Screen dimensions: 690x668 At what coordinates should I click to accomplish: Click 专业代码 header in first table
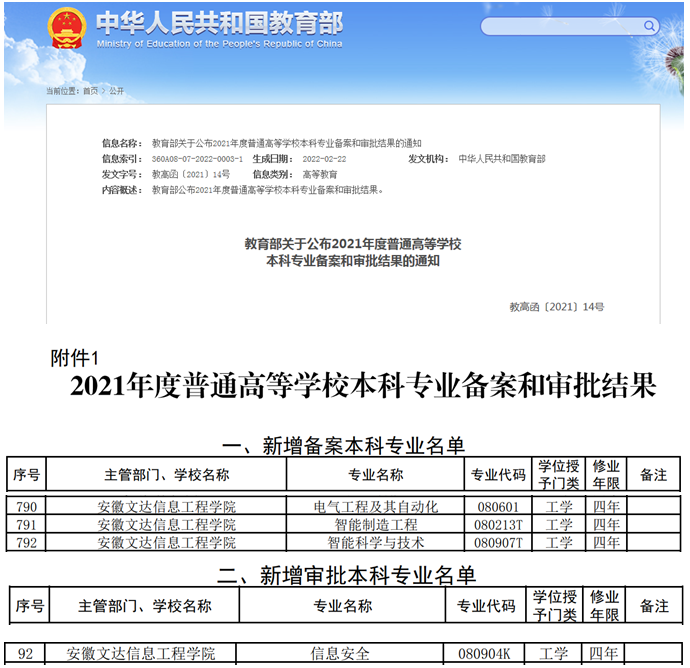tap(498, 474)
